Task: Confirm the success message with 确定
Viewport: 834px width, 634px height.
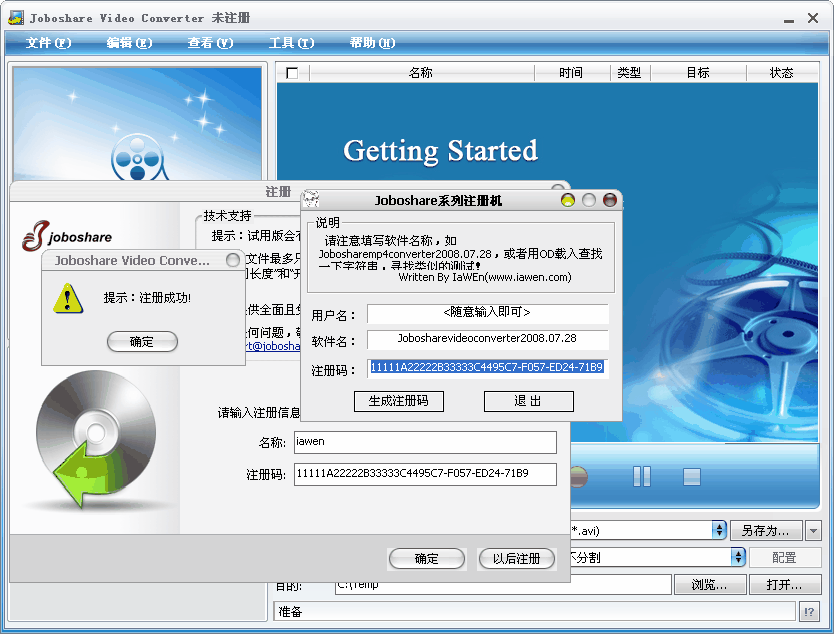Action: pos(142,342)
